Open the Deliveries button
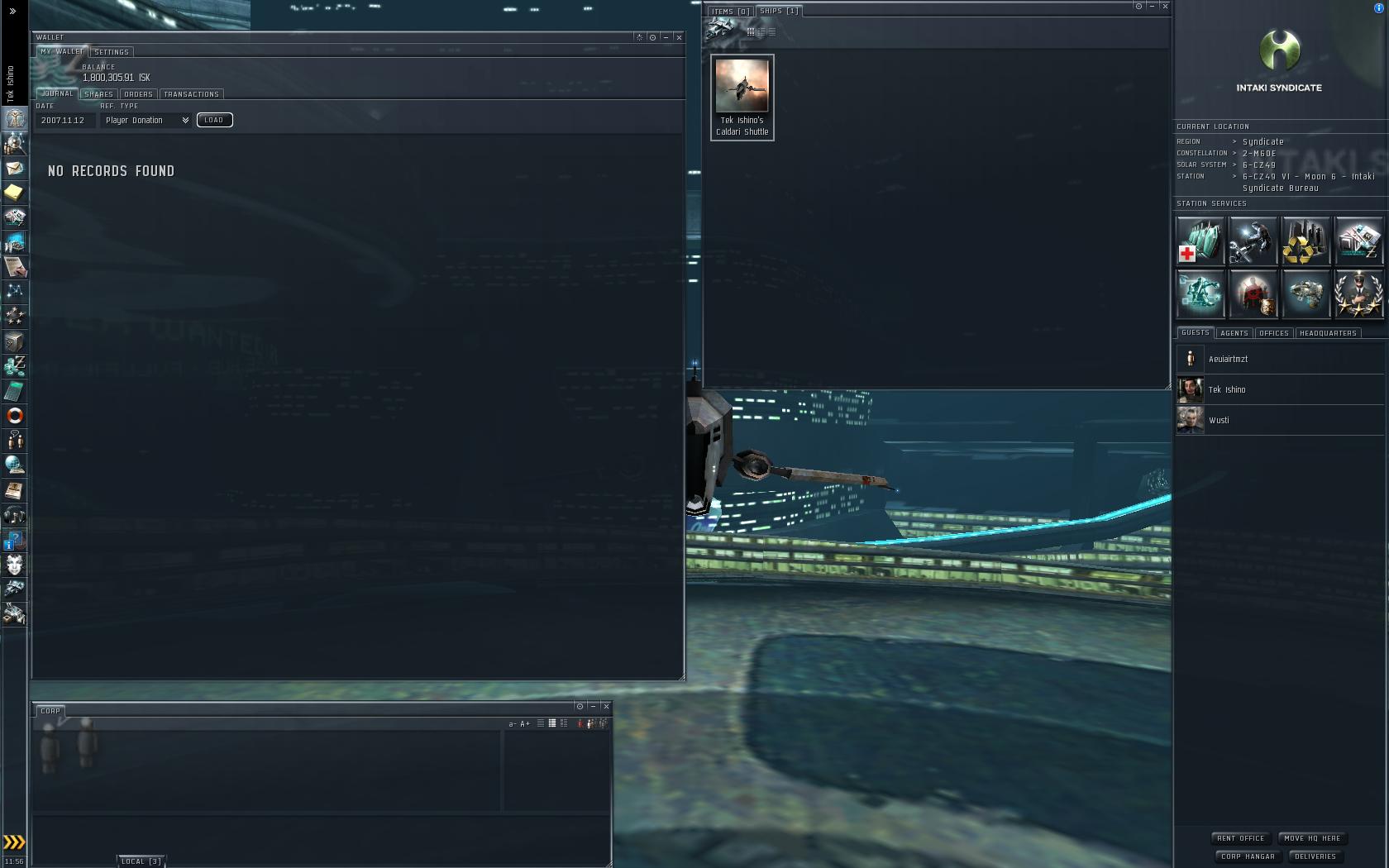The image size is (1389, 868). pyautogui.click(x=1315, y=856)
